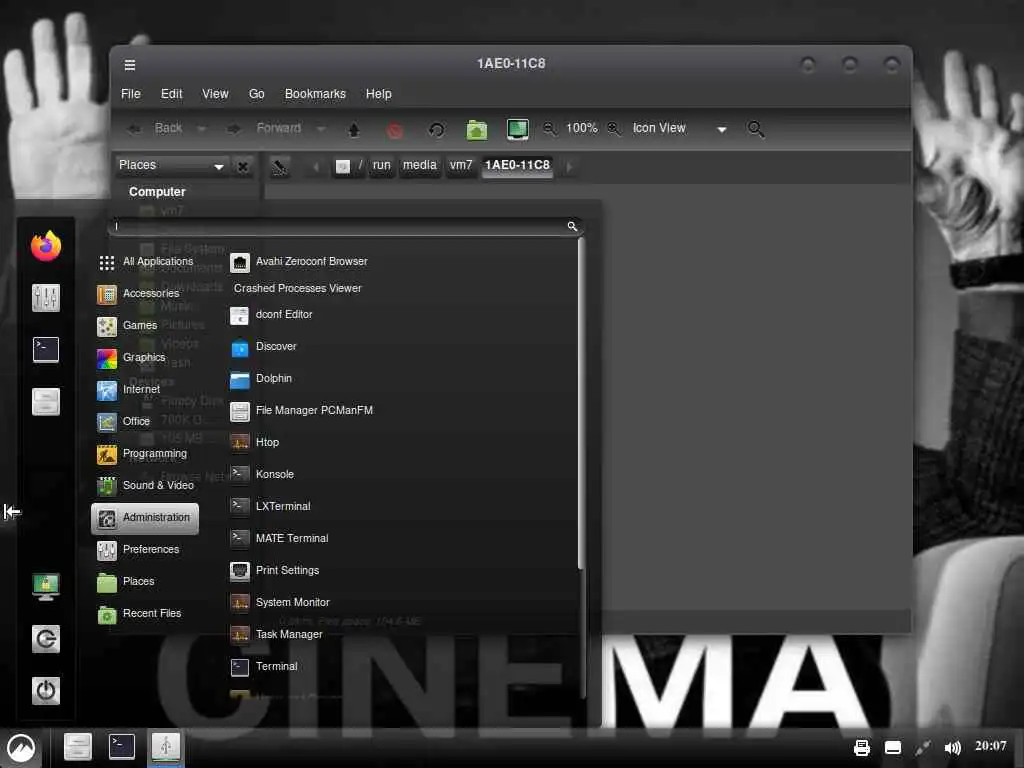Select the 1AE0-11C8 path button
The image size is (1024, 768).
click(517, 165)
